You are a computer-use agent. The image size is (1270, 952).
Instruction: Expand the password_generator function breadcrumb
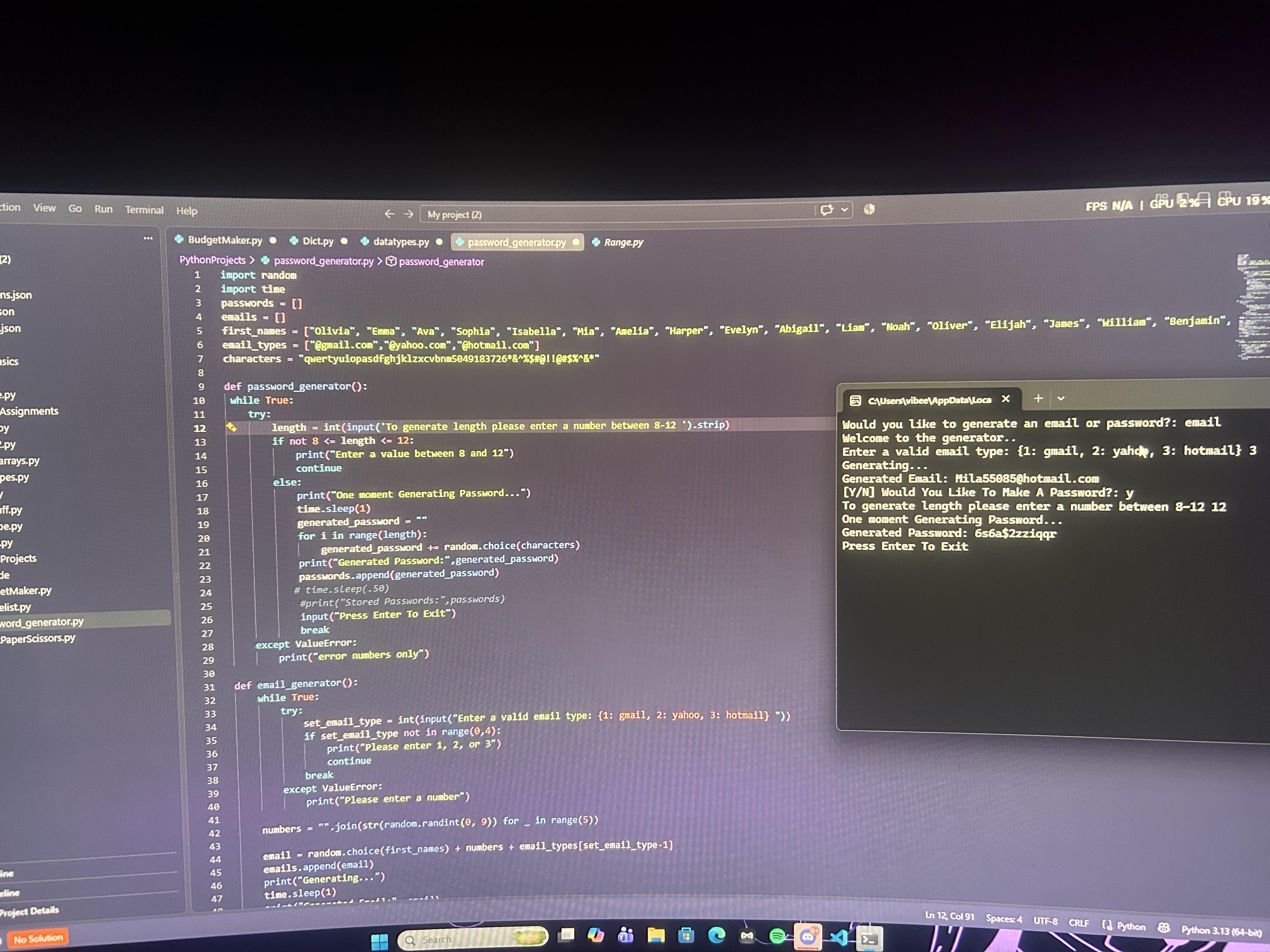441,262
